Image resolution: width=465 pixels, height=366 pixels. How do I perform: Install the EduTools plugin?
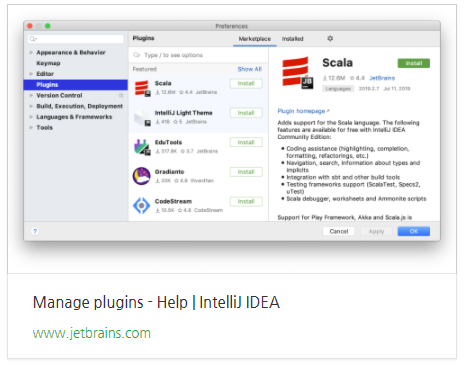(x=246, y=142)
